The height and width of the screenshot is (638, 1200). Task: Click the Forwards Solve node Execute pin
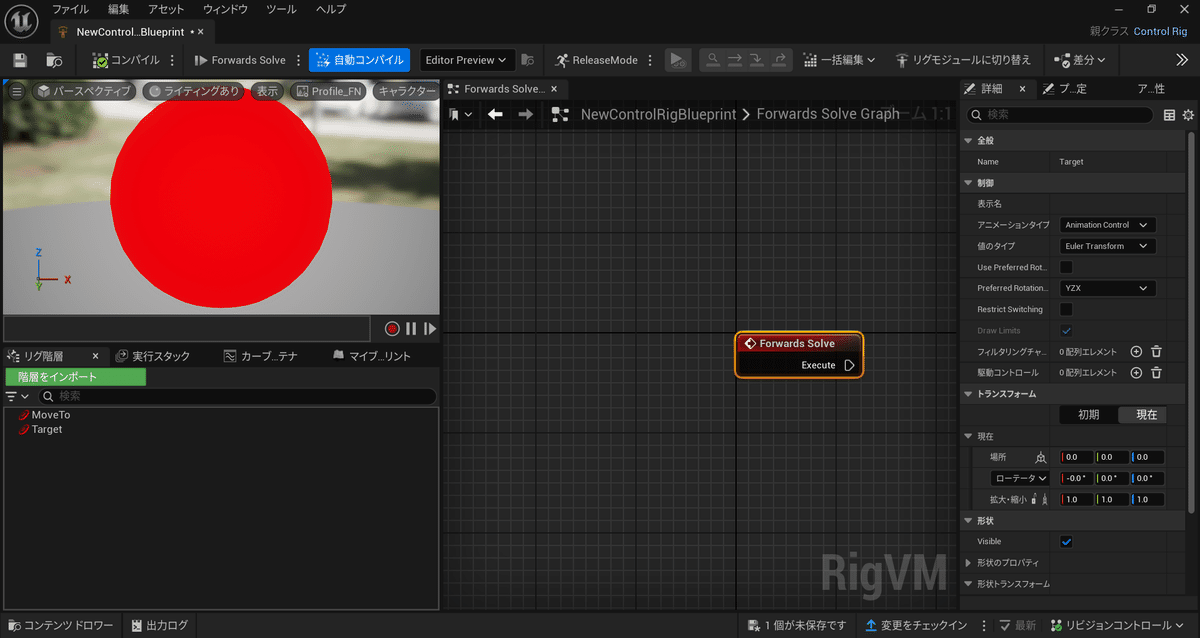pyautogui.click(x=849, y=365)
